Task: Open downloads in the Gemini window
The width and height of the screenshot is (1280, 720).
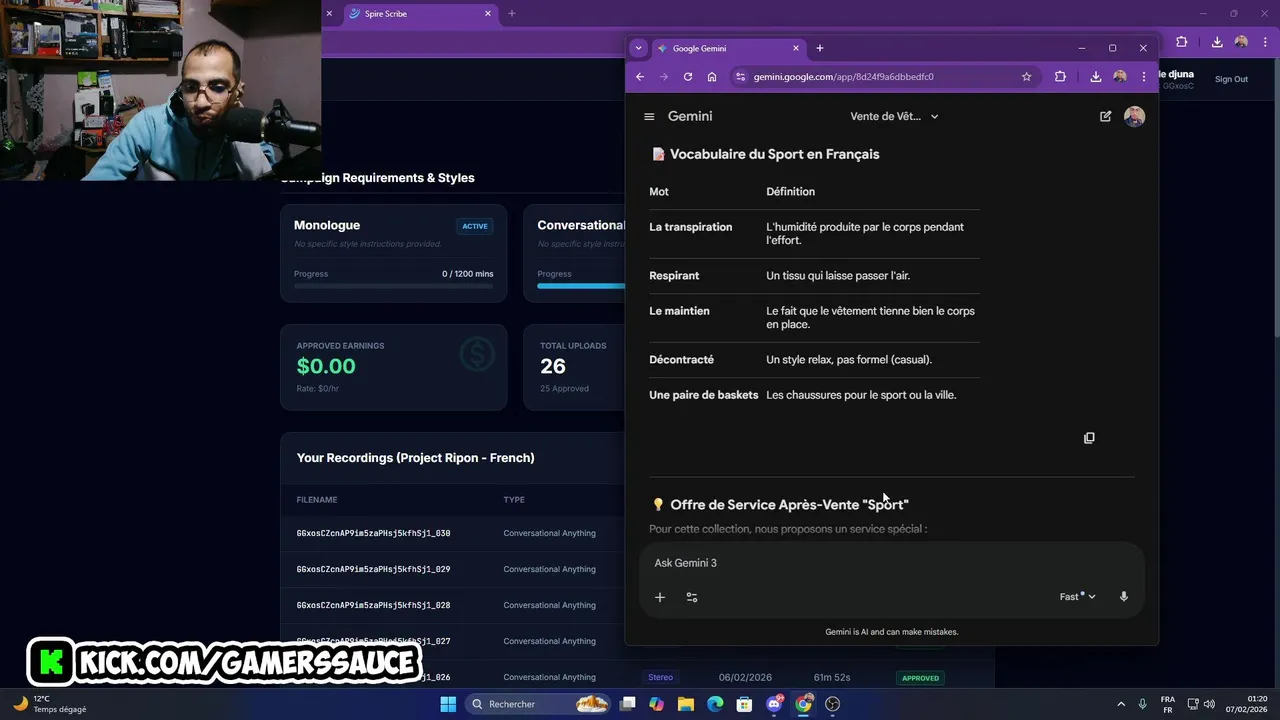Action: pyautogui.click(x=1096, y=76)
